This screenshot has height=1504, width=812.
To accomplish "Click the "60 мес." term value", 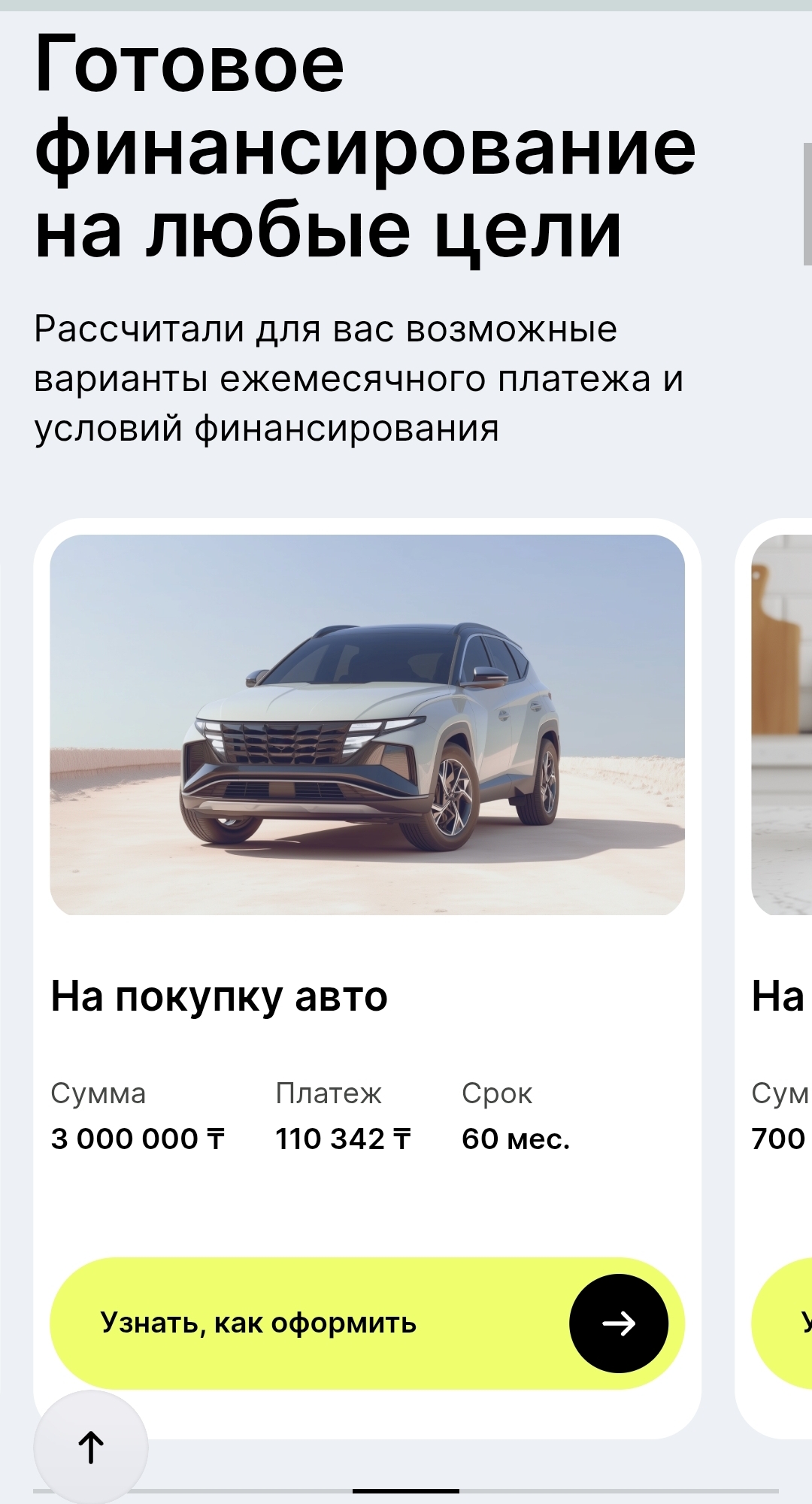I will (516, 1139).
